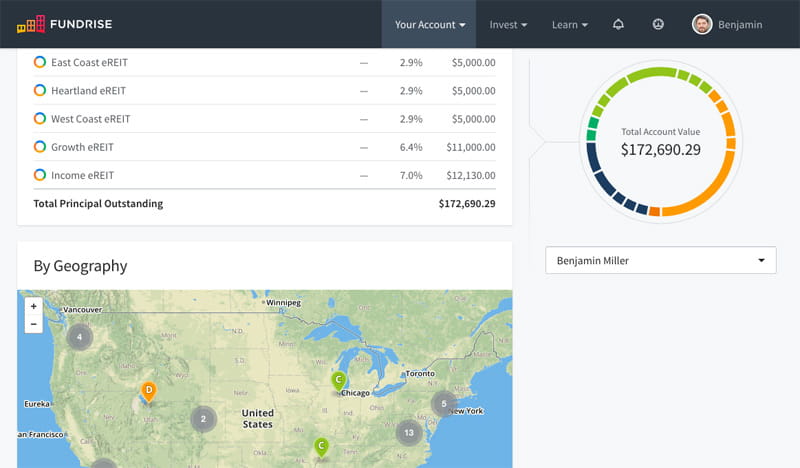Zoom out on the map
The height and width of the screenshot is (468, 800).
click(x=33, y=324)
